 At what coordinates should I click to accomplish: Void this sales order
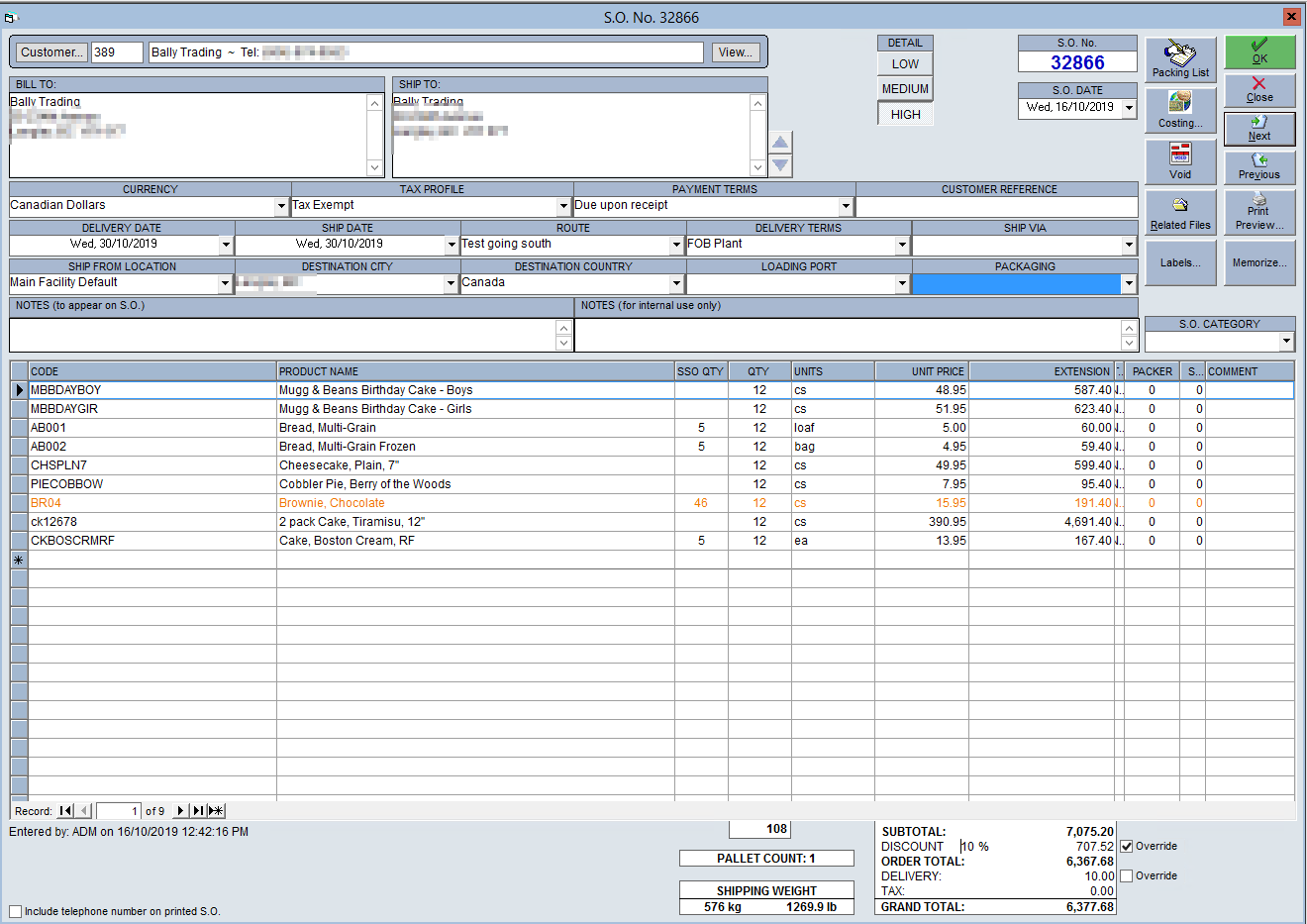(x=1180, y=161)
